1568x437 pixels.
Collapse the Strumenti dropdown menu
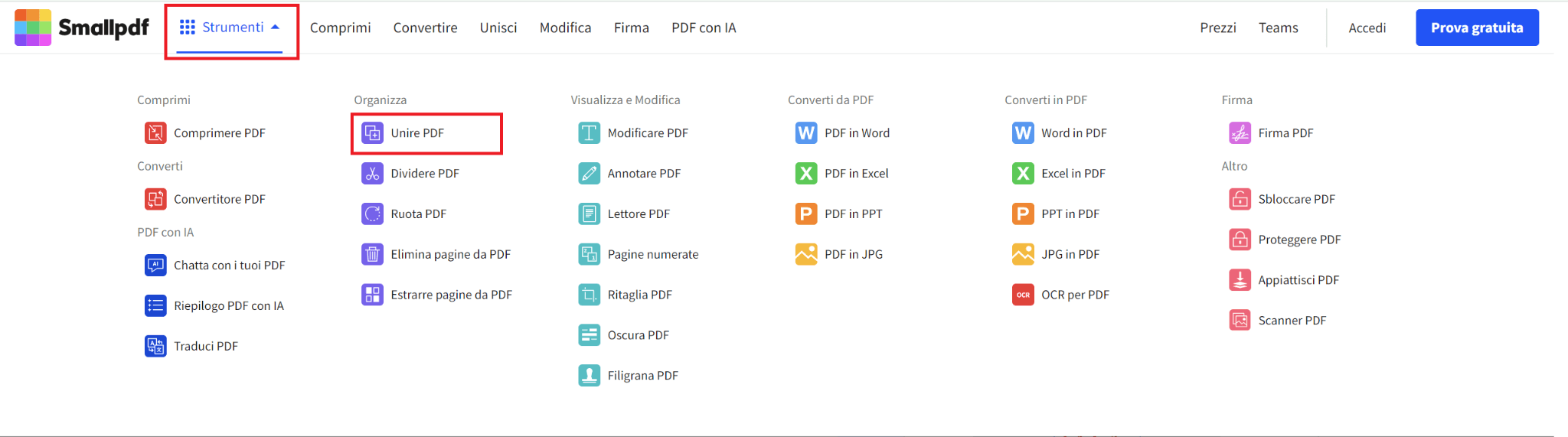tap(230, 28)
